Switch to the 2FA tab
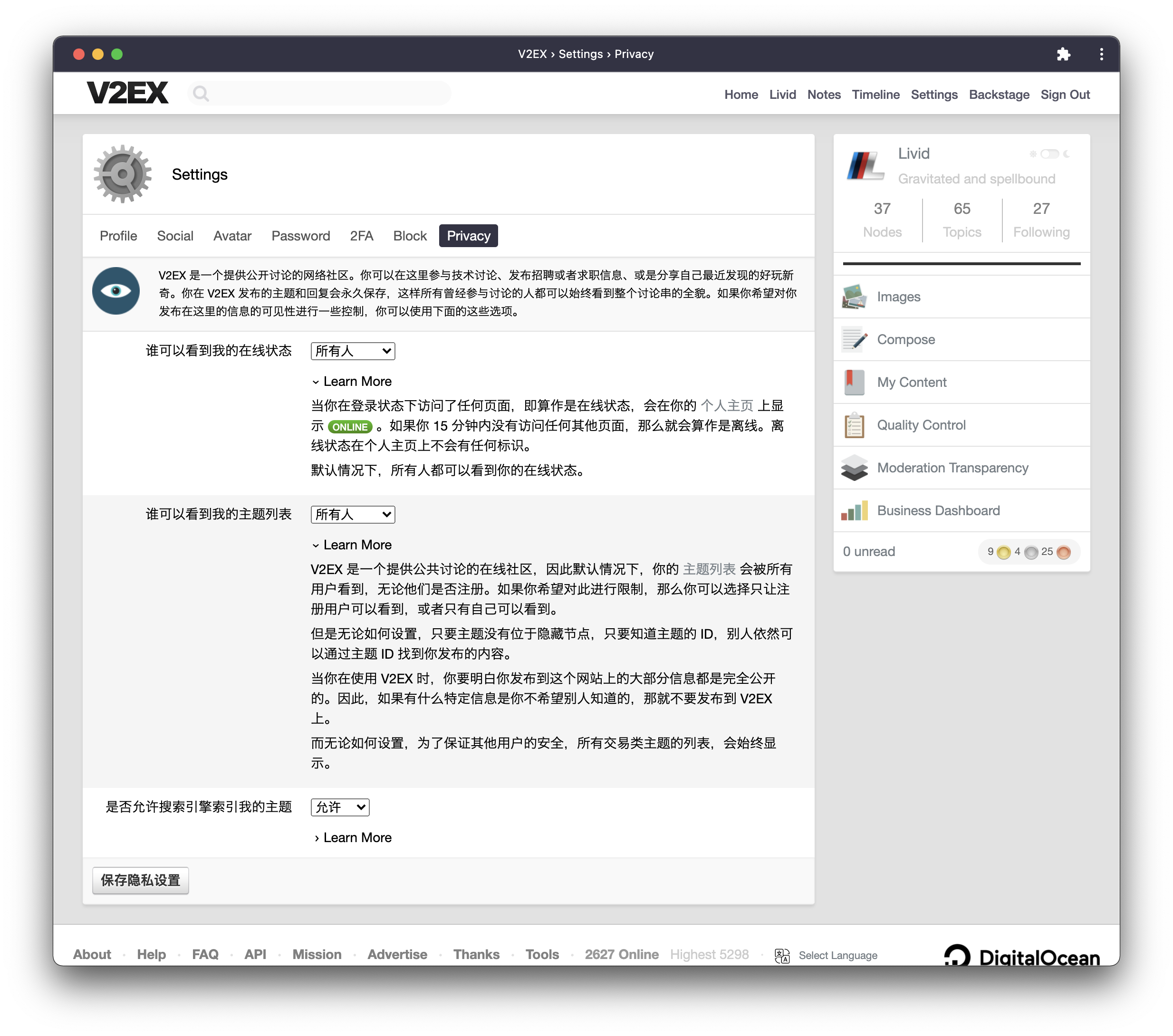1173x1036 pixels. point(362,236)
